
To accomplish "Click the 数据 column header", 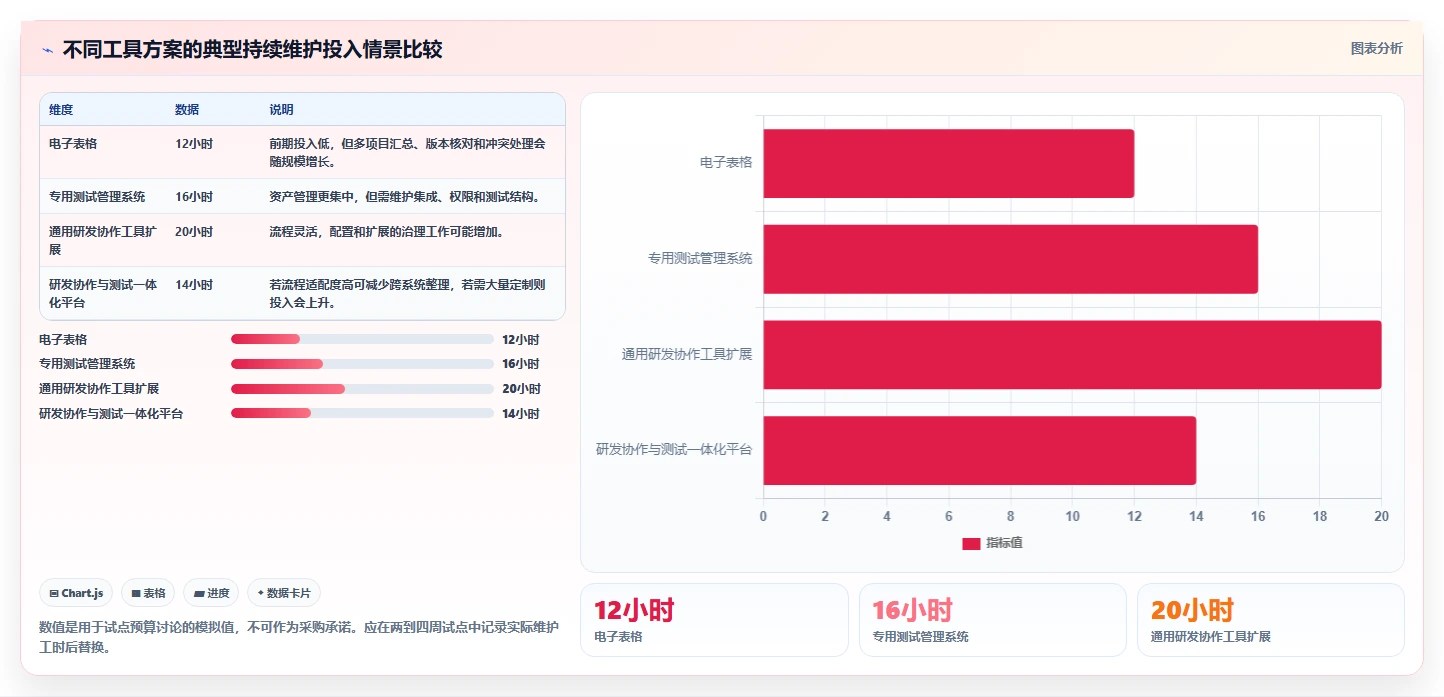I will 187,110.
